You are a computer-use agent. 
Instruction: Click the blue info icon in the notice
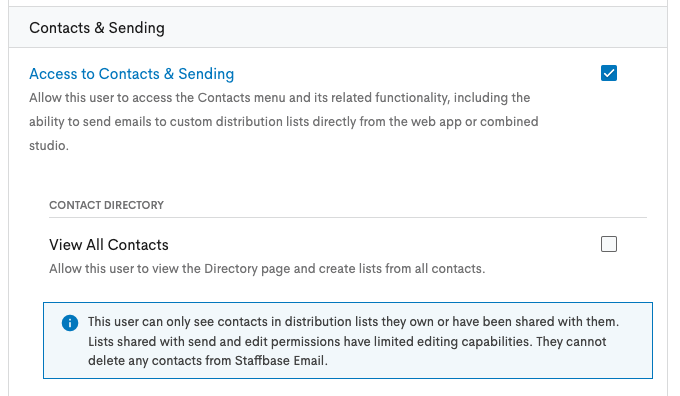click(70, 323)
